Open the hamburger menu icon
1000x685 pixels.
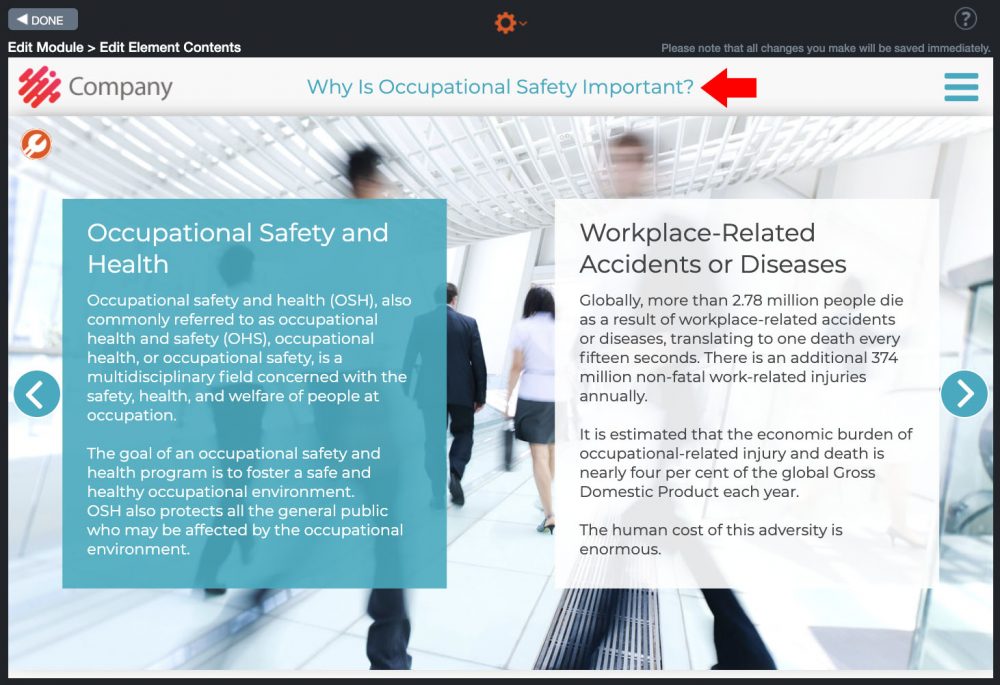(x=961, y=87)
